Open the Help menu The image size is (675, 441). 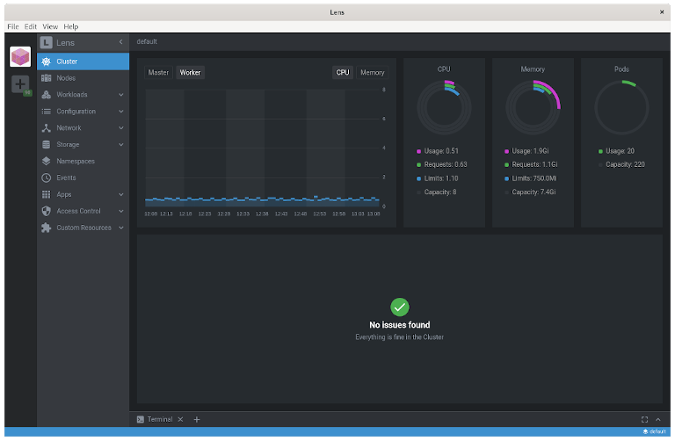(71, 26)
